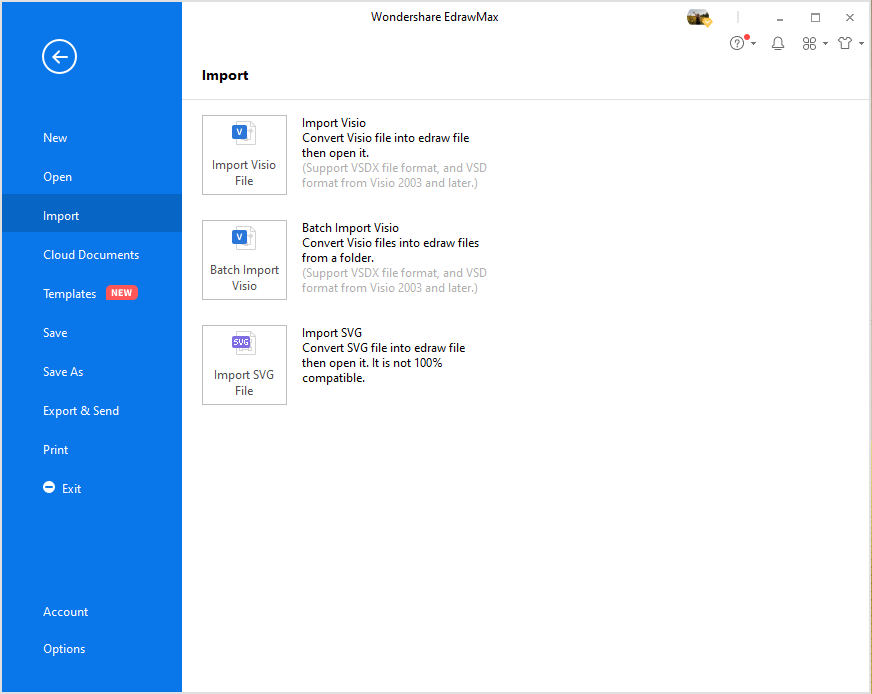Go to Cloud Documents
This screenshot has height=694, width=872.
point(92,255)
